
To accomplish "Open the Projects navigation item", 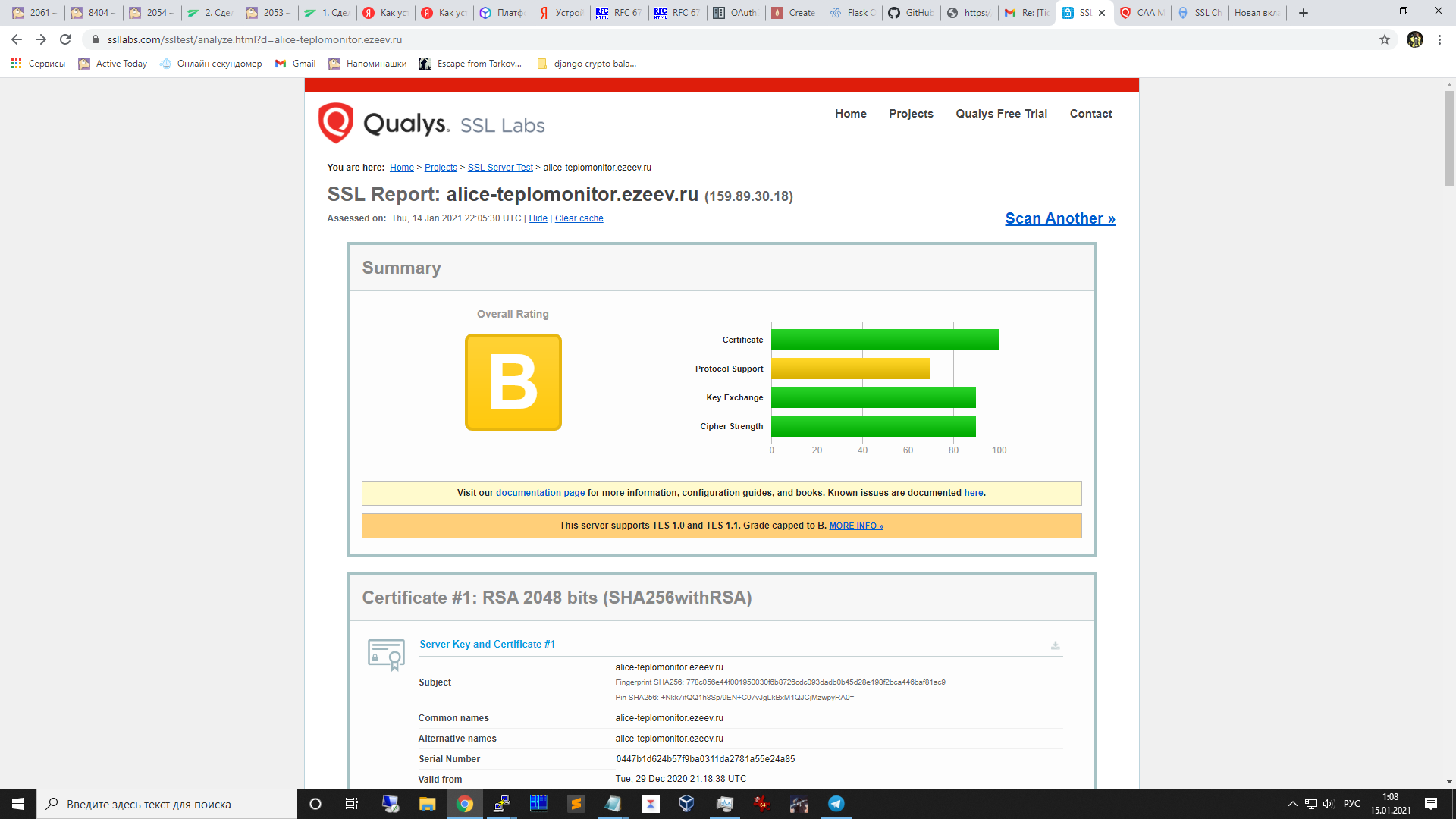I will 911,114.
